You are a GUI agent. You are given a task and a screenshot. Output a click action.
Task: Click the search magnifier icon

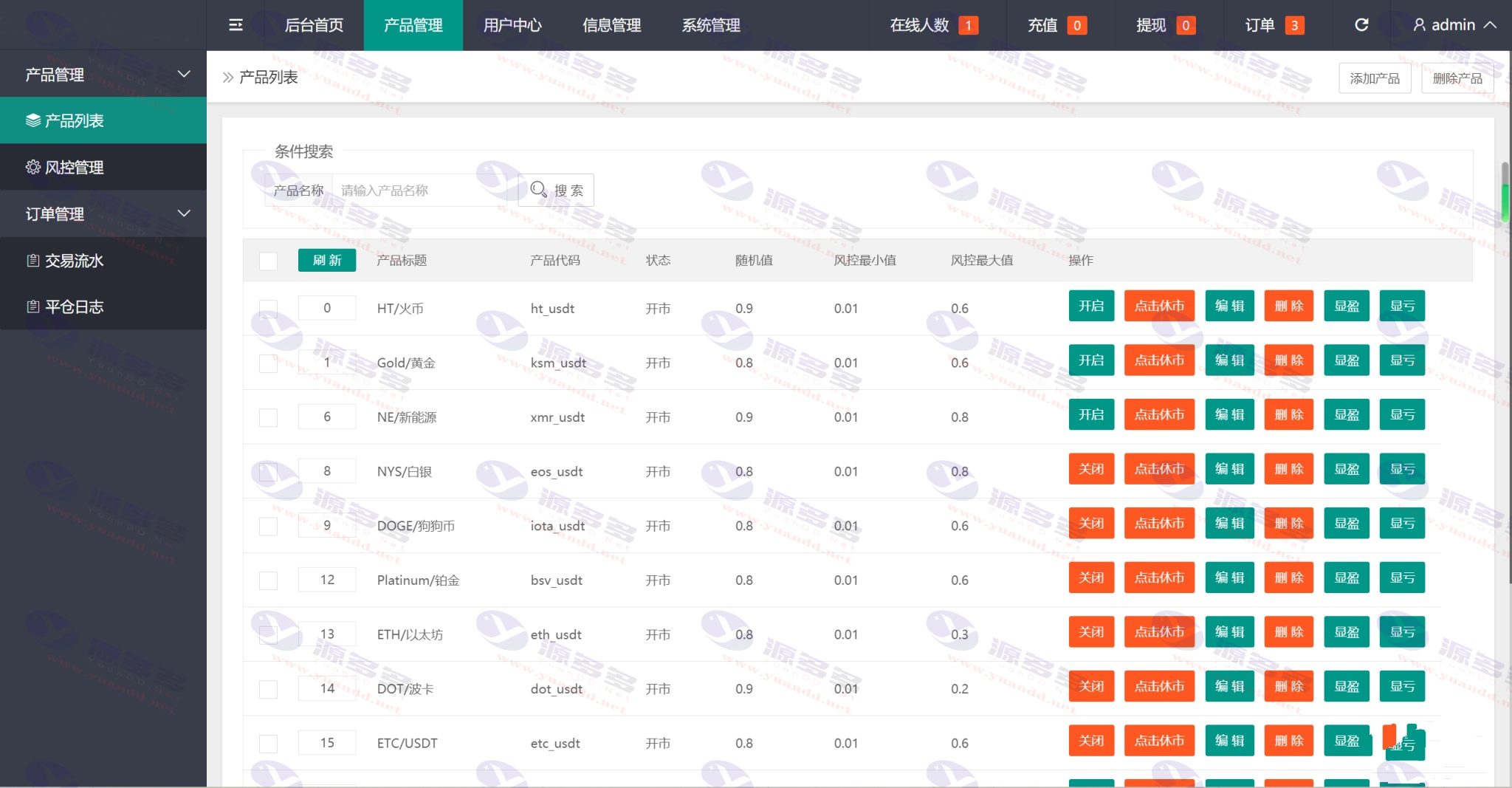pos(539,190)
